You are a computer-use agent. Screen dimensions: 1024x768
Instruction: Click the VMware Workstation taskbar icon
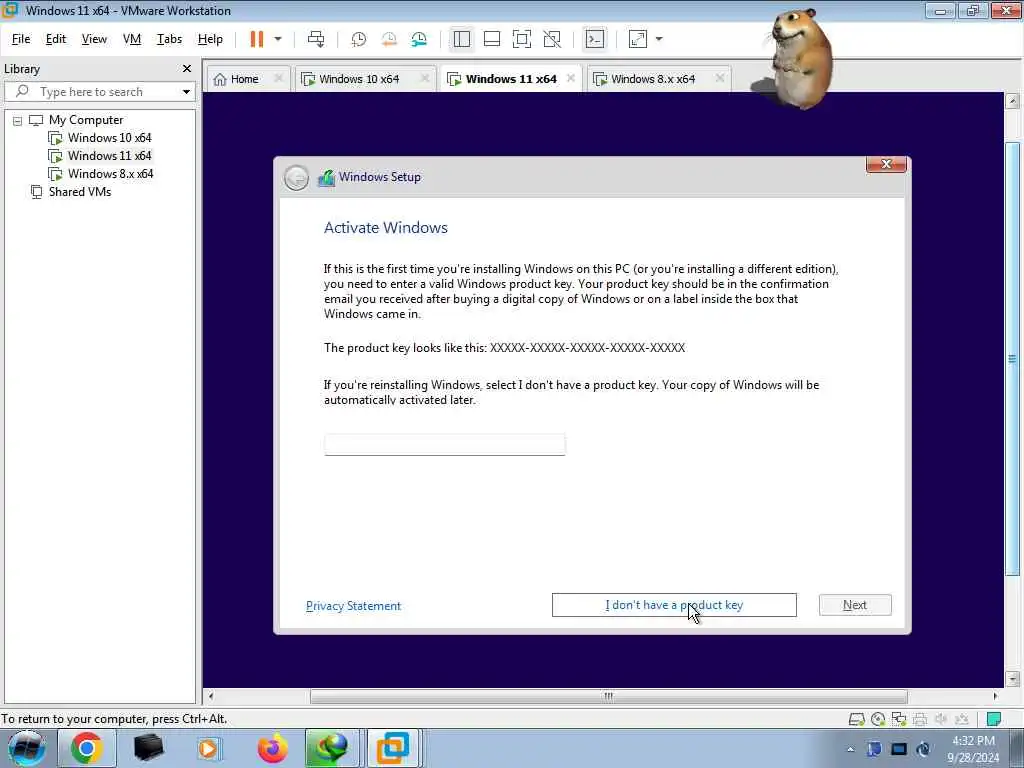click(392, 748)
